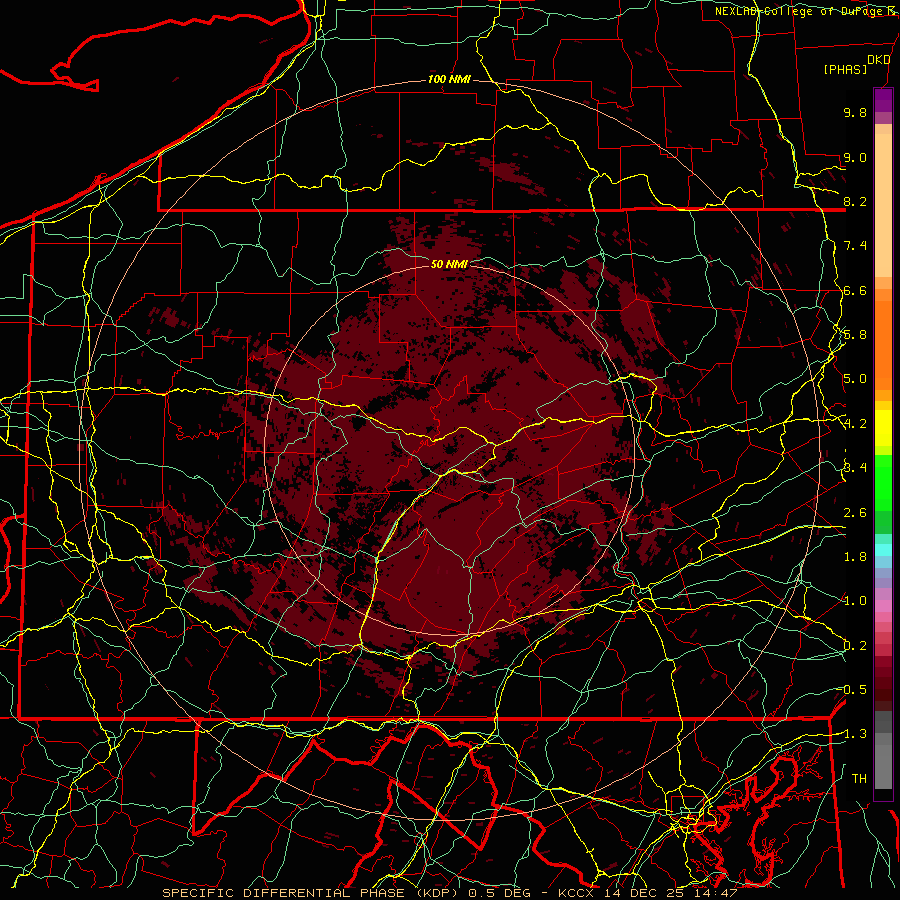Pick the bright green band of the color scale
This screenshot has height=900, width=900.
pyautogui.click(x=883, y=485)
